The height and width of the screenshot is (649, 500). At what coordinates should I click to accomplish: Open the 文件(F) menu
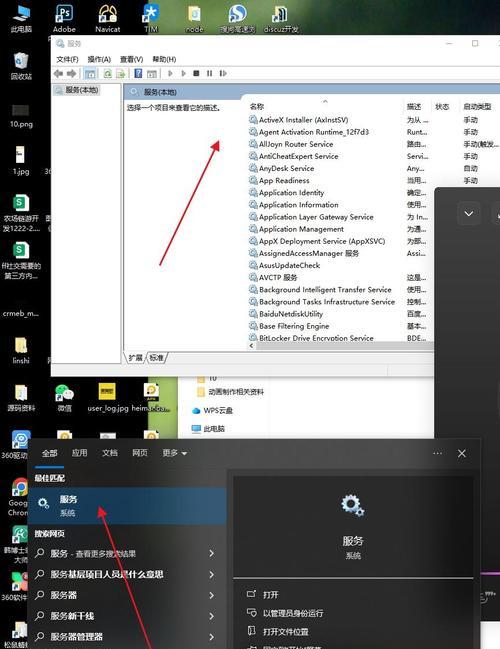67,59
